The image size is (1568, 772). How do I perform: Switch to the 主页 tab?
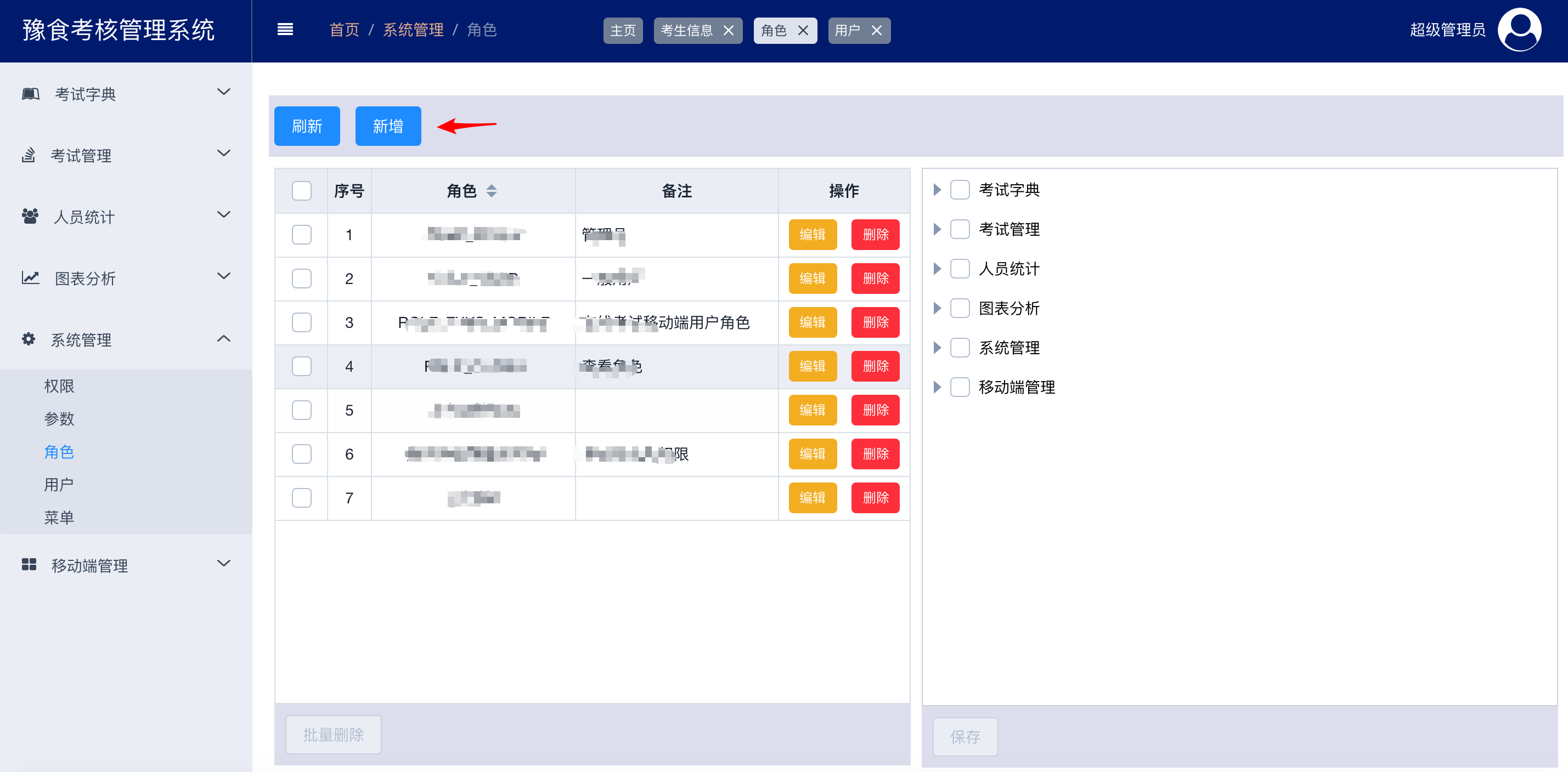(x=623, y=30)
